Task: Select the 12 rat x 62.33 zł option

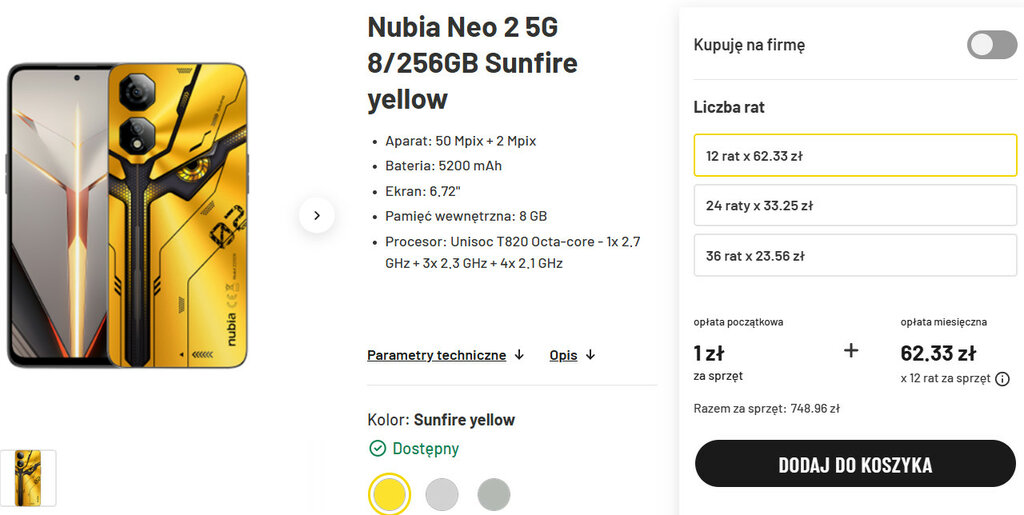Action: click(x=855, y=155)
